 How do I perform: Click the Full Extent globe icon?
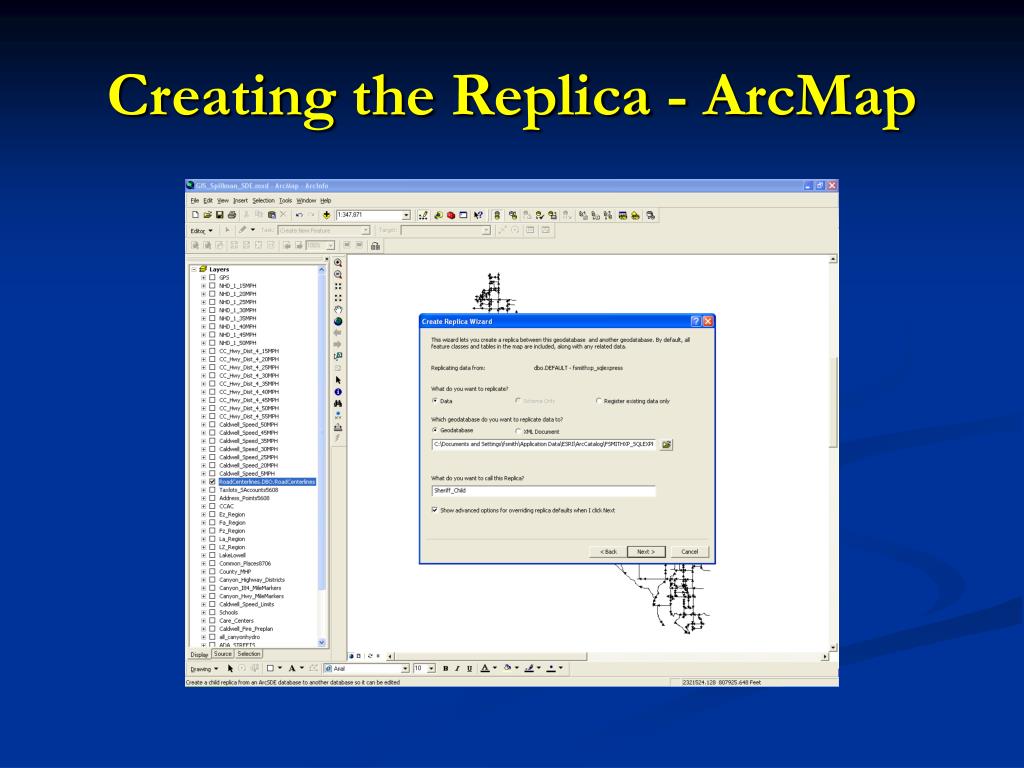[x=338, y=321]
